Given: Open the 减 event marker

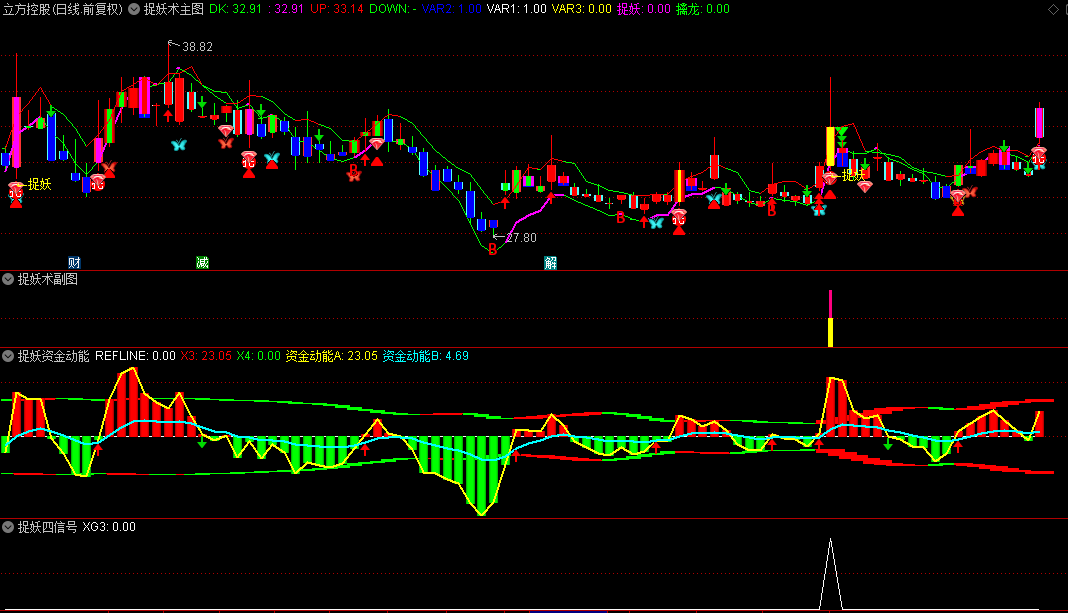Looking at the screenshot, I should [202, 263].
